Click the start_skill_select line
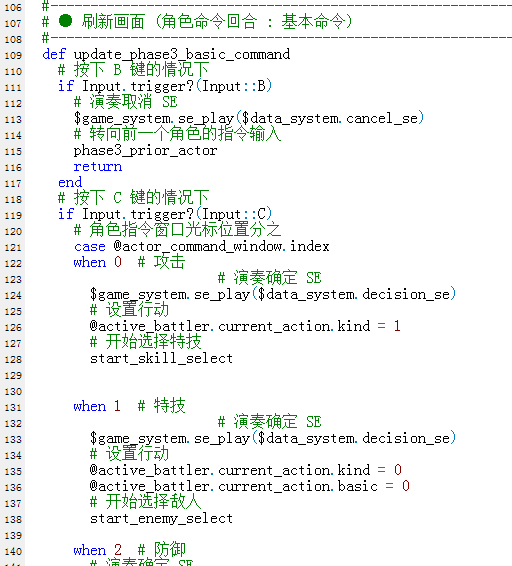Image resolution: width=512 pixels, height=566 pixels. tap(161, 359)
